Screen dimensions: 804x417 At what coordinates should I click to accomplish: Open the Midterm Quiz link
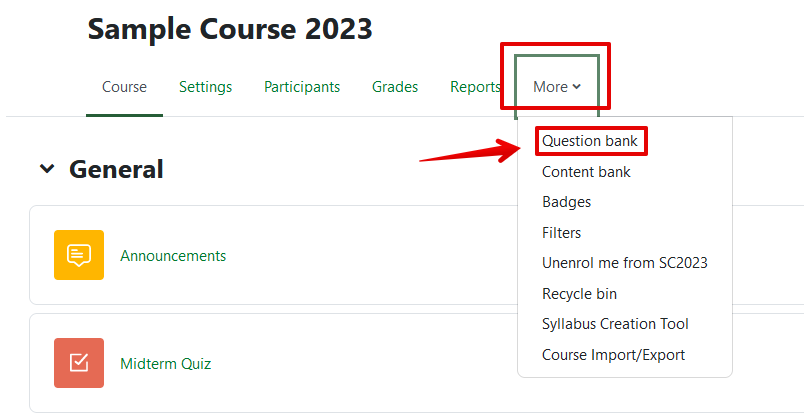tap(165, 364)
